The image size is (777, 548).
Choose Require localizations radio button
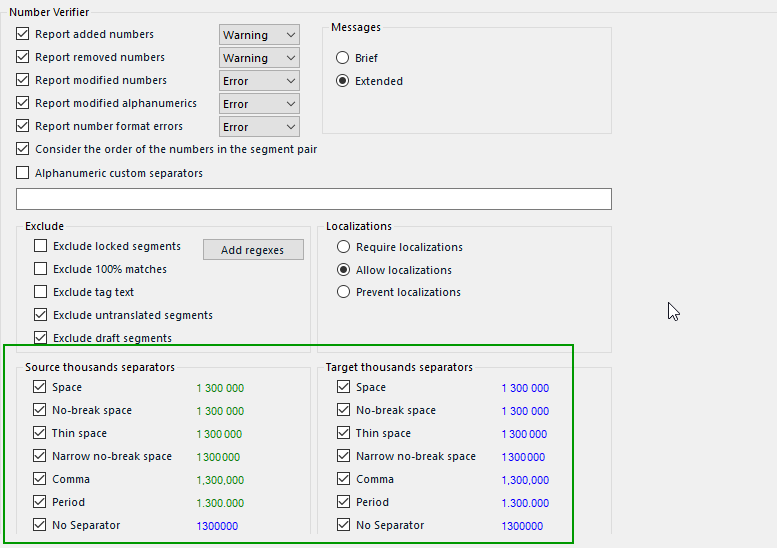344,247
